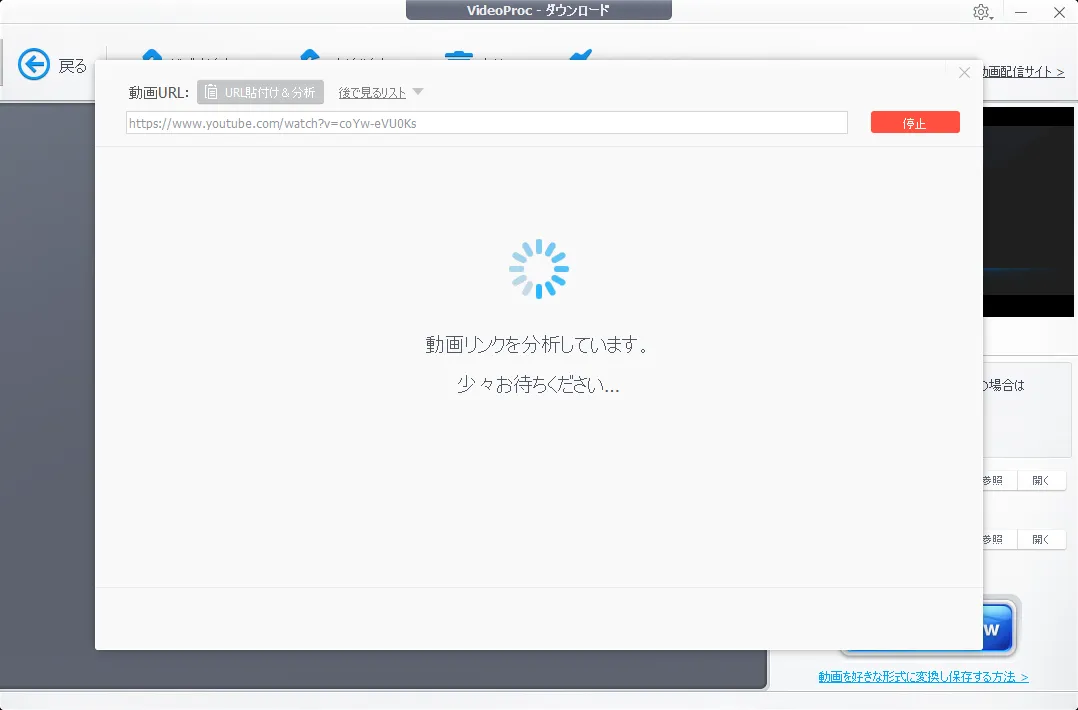Click the lower 開く button

point(1041,540)
